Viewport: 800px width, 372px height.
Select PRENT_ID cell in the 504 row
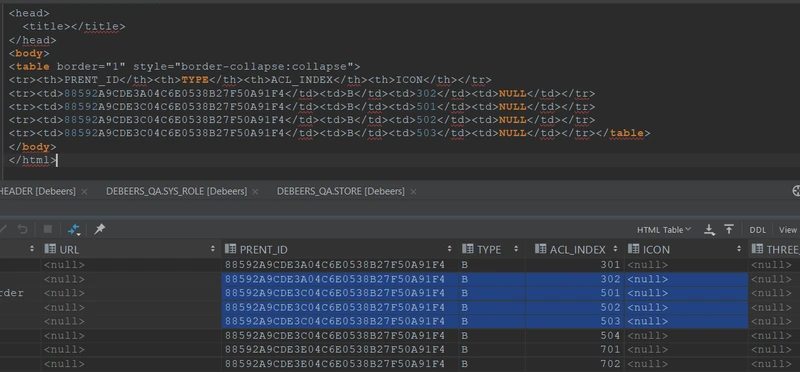pos(339,336)
